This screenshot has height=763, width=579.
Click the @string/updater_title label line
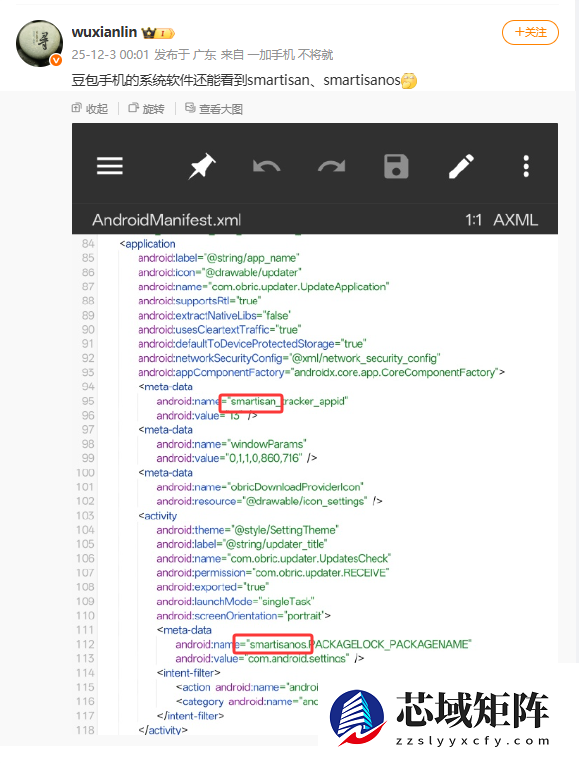click(242, 544)
